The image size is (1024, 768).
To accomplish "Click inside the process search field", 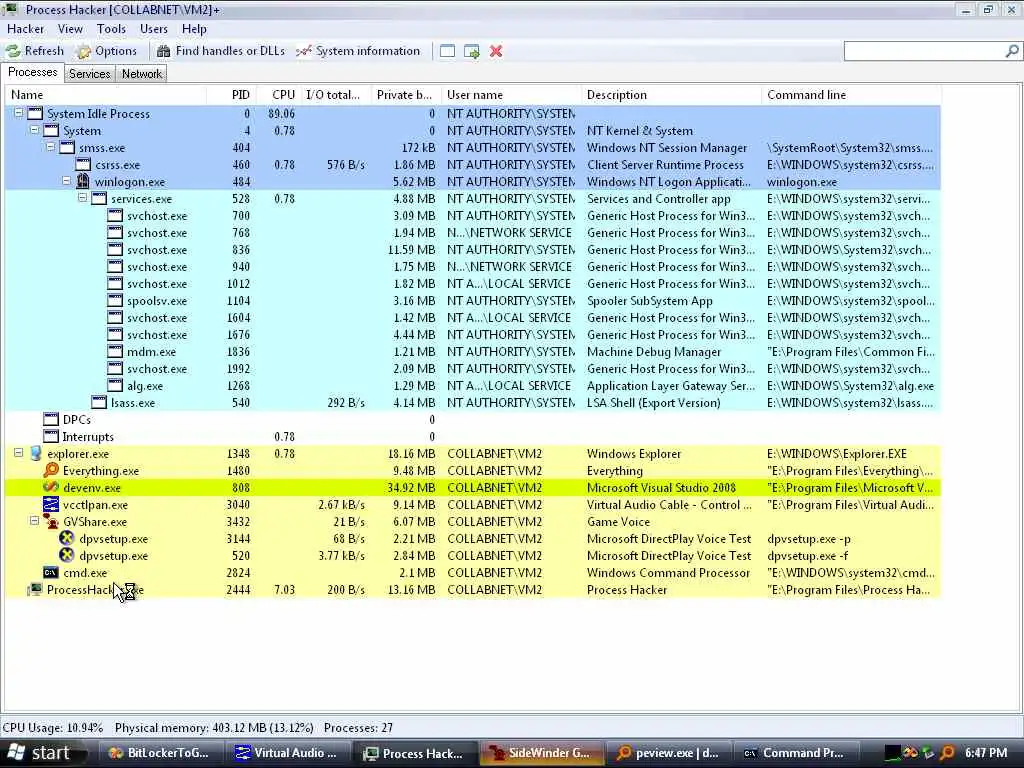I will [x=924, y=51].
